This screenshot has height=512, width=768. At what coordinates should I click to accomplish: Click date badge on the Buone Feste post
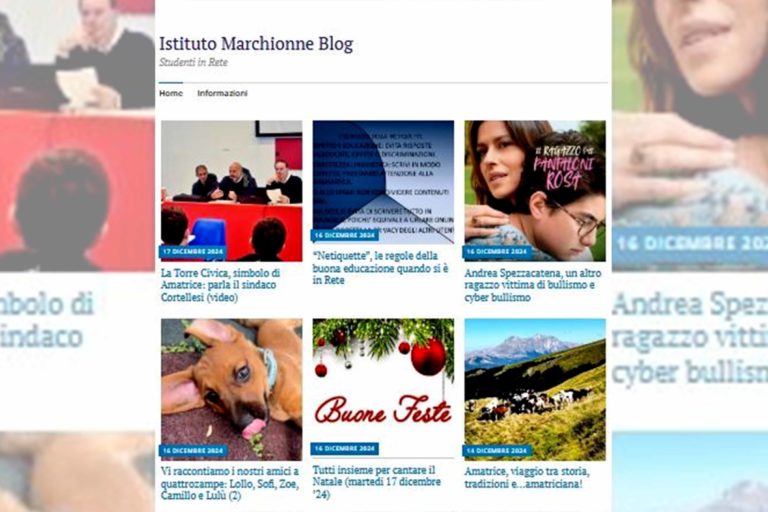click(x=345, y=448)
